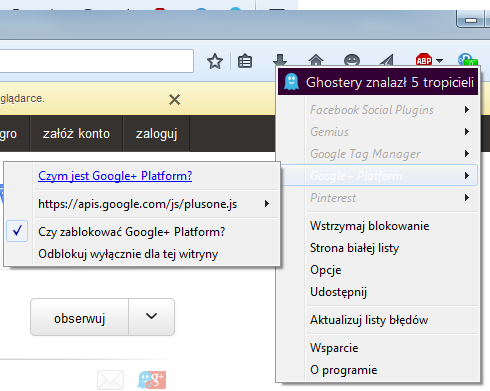Go to the home page icon

316,60
